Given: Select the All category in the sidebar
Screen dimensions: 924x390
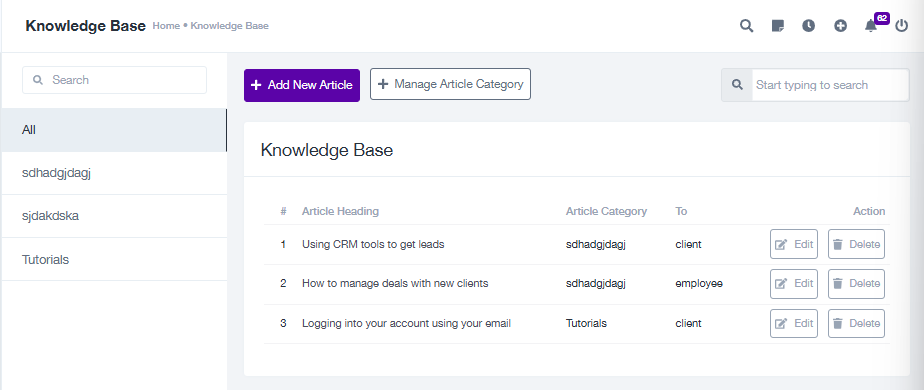Looking at the screenshot, I should coord(114,130).
